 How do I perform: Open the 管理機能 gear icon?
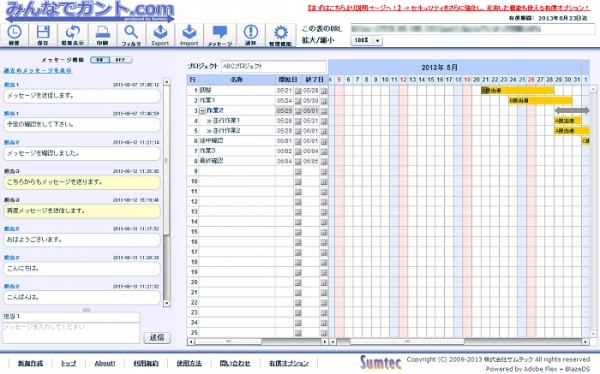(x=280, y=35)
